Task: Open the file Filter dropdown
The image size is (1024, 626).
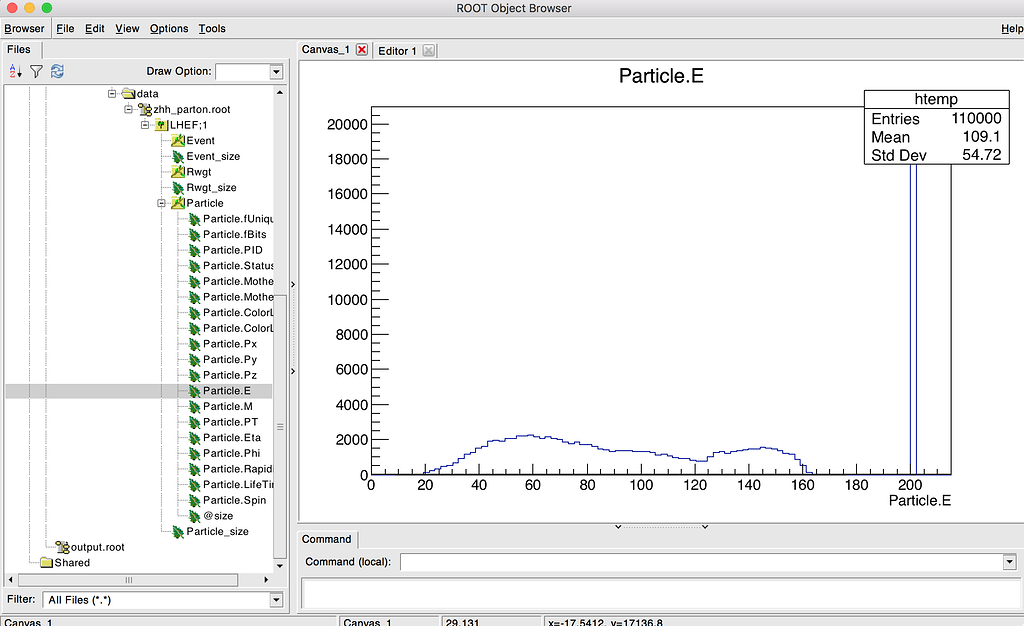Action: click(x=276, y=600)
